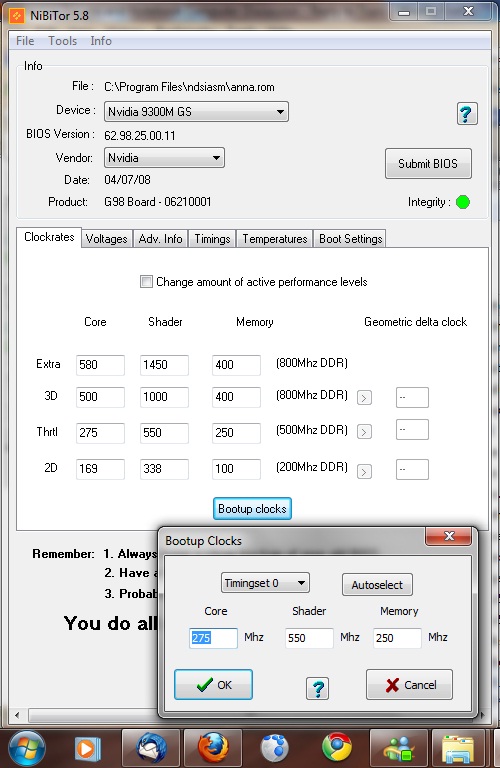Switch to the Timings tab
This screenshot has width=500, height=768.
(212, 239)
